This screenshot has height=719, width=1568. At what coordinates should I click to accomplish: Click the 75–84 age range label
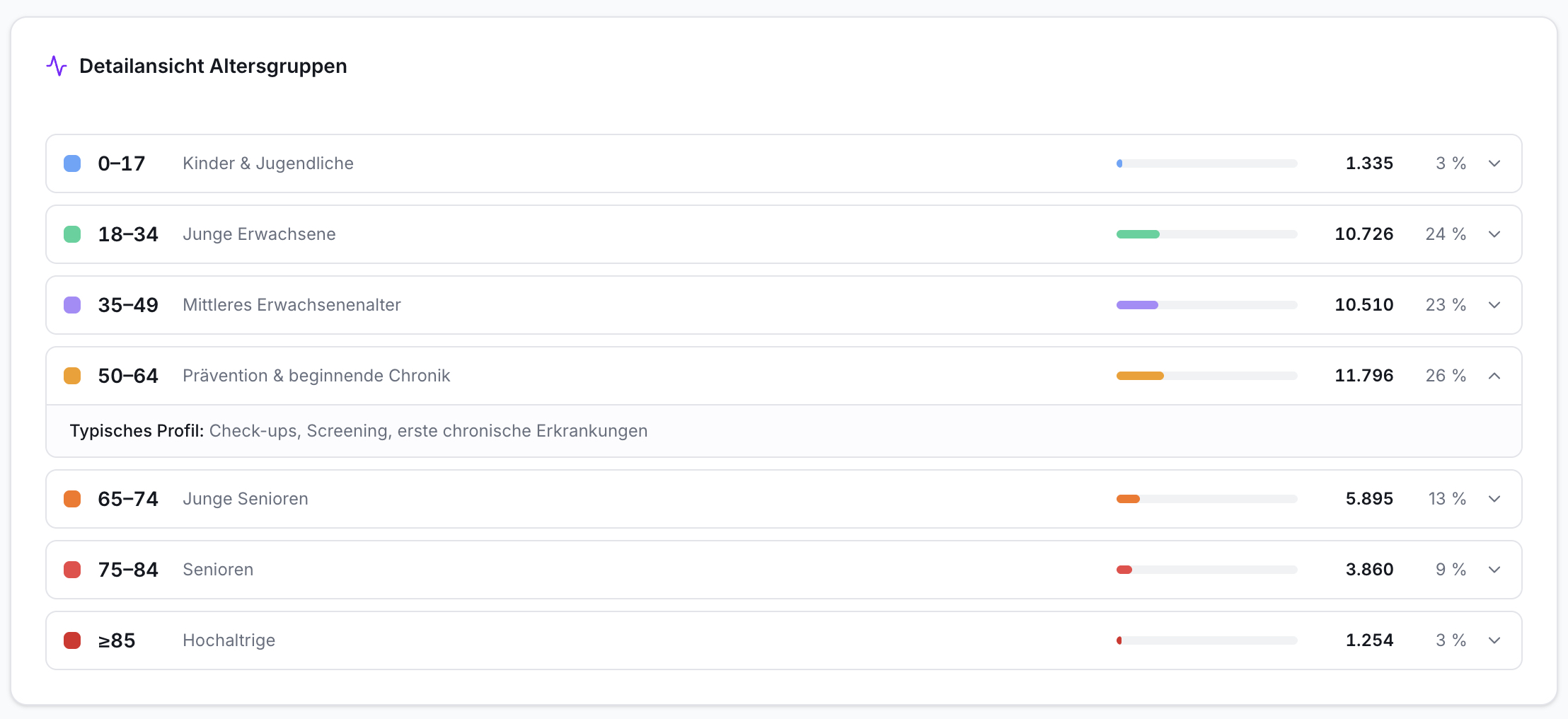pyautogui.click(x=128, y=570)
